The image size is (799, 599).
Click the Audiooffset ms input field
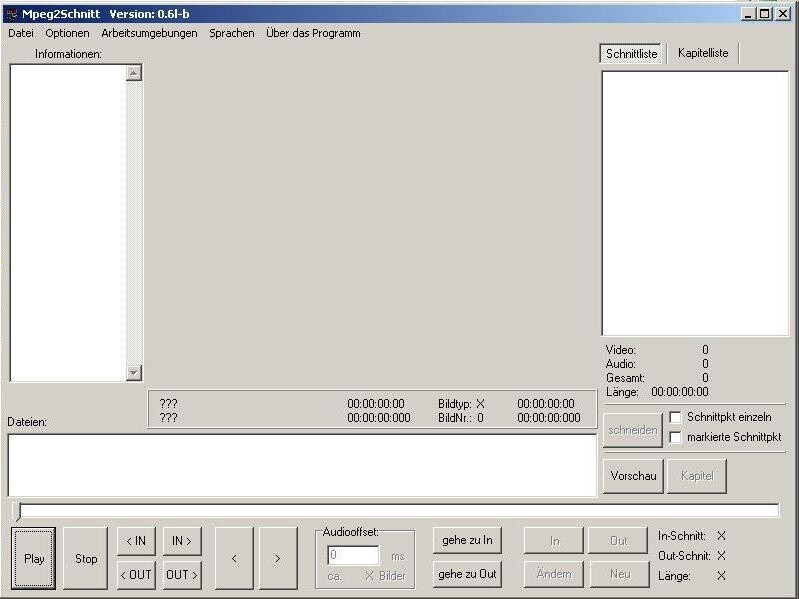[353, 555]
